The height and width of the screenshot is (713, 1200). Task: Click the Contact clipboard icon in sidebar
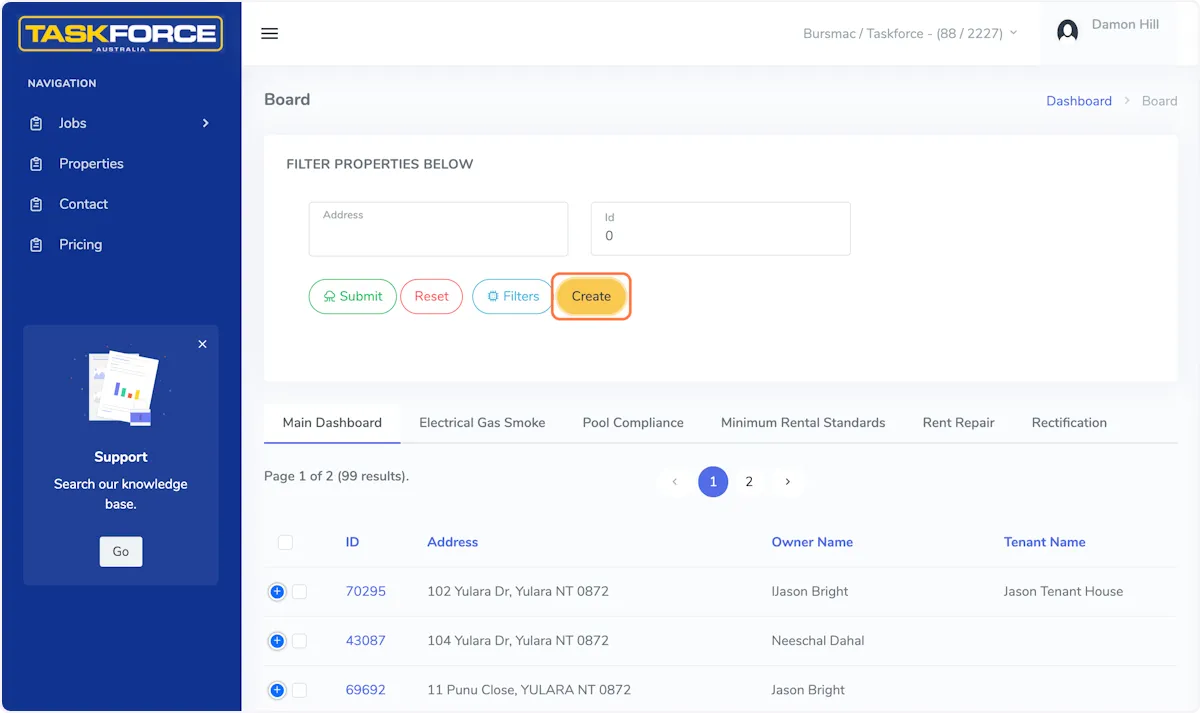coord(37,204)
